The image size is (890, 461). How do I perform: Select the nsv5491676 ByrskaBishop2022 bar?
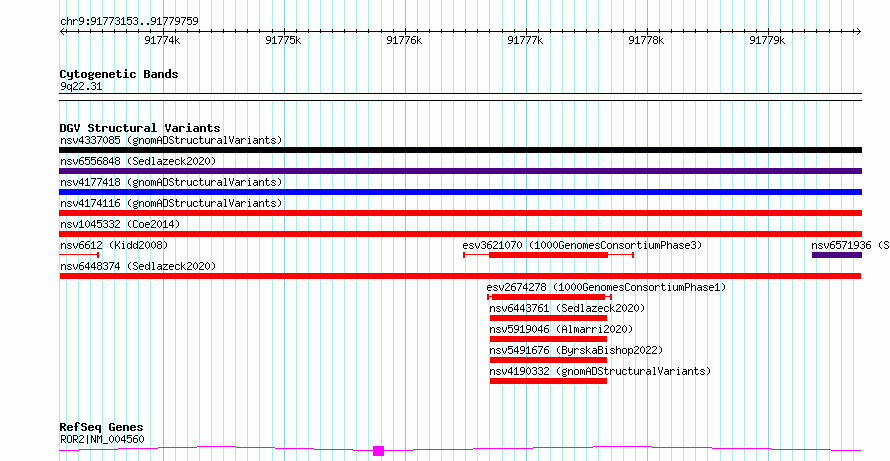coord(548,360)
